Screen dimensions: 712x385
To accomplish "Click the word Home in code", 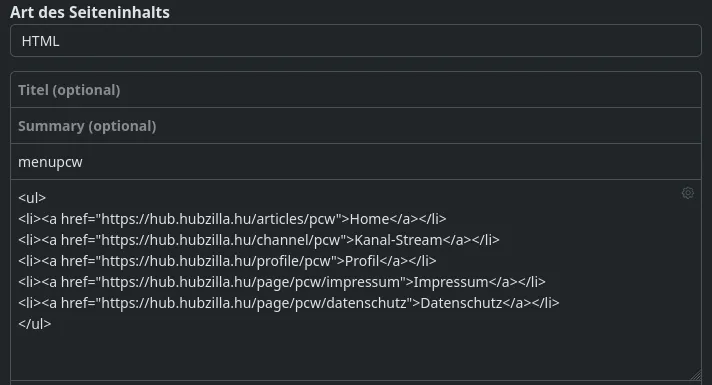I will pos(370,219).
